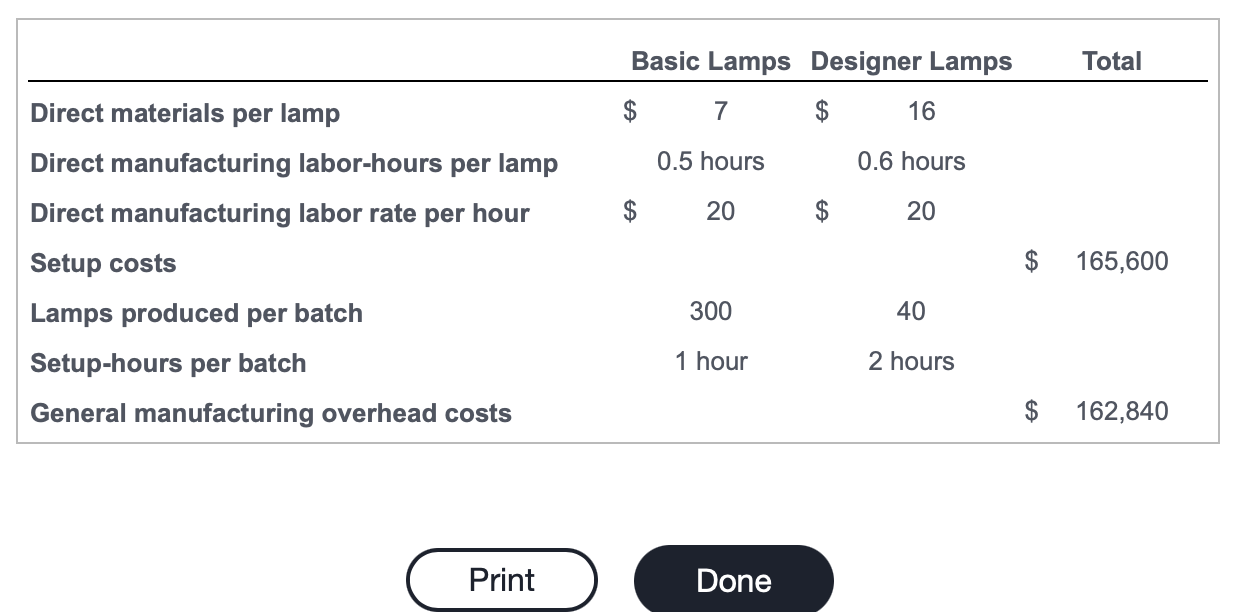Viewport: 1248px width, 612px height.
Task: Click the Setup costs row label
Action: tap(102, 263)
